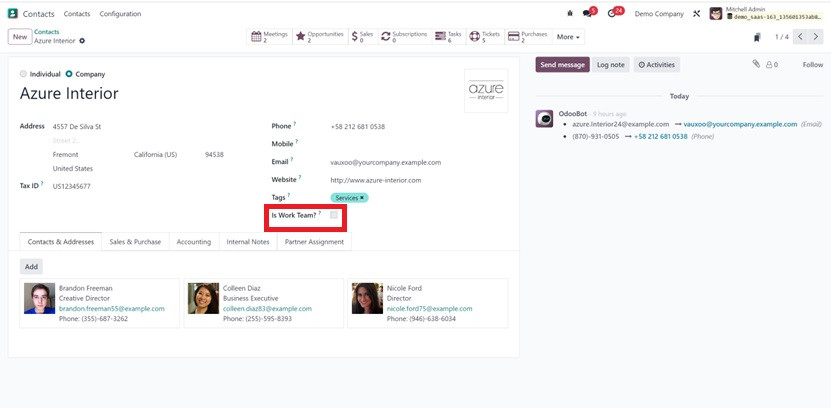Click the attachment paperclip icon
This screenshot has width=831, height=408.
pos(756,64)
